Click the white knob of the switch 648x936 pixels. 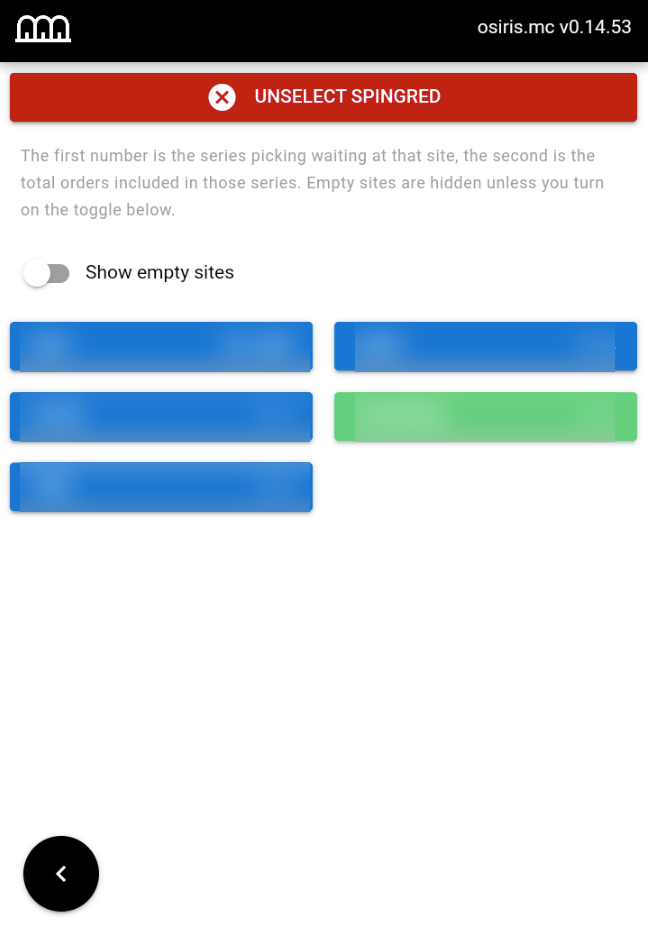(36, 273)
